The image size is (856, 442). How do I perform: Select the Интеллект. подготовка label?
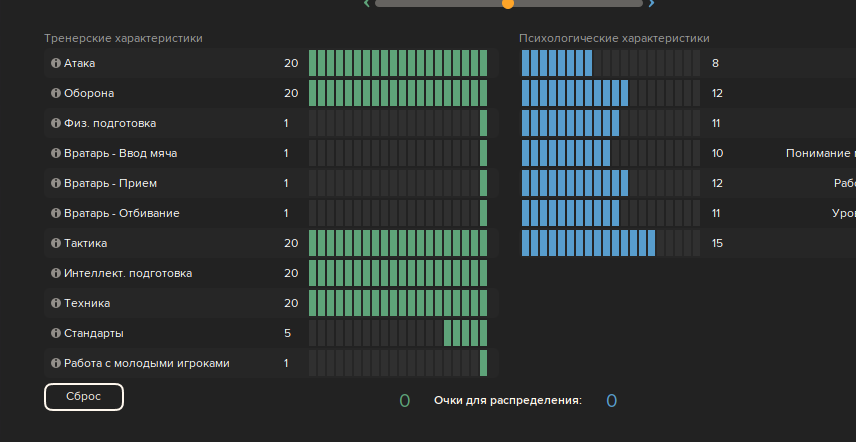pyautogui.click(x=128, y=273)
